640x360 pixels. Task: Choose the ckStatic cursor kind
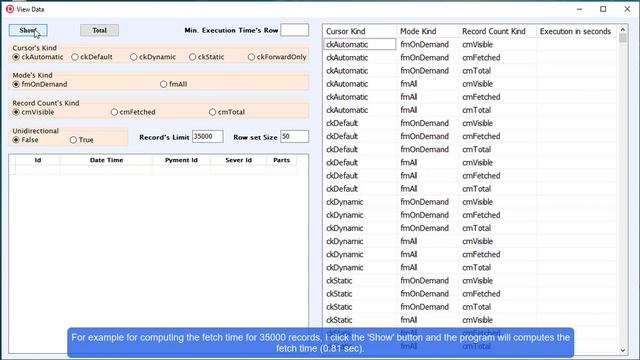[x=207, y=57]
